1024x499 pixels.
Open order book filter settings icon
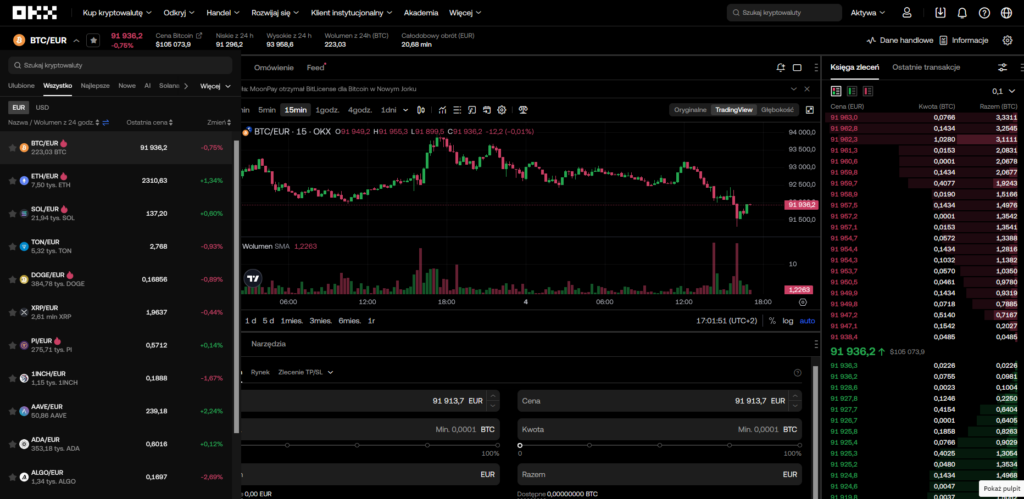click(1002, 67)
